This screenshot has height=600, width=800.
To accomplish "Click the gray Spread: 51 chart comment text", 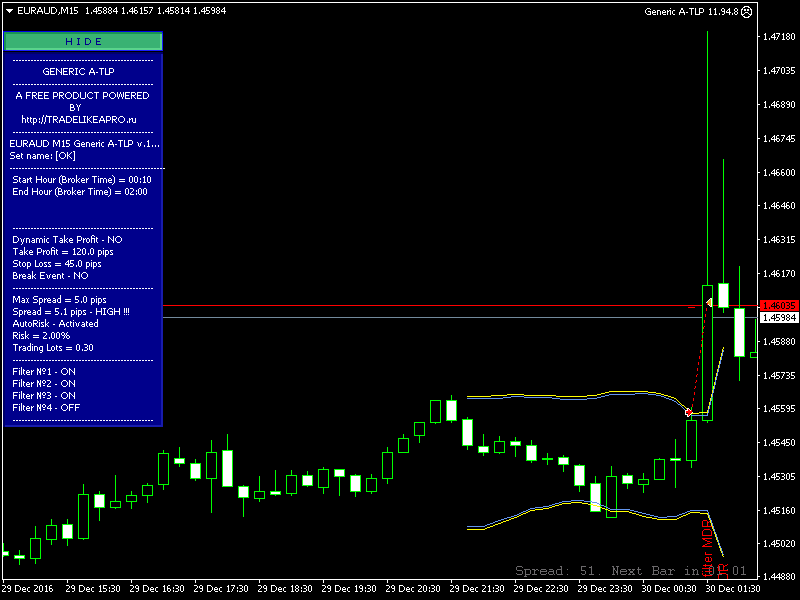I will pos(630,570).
